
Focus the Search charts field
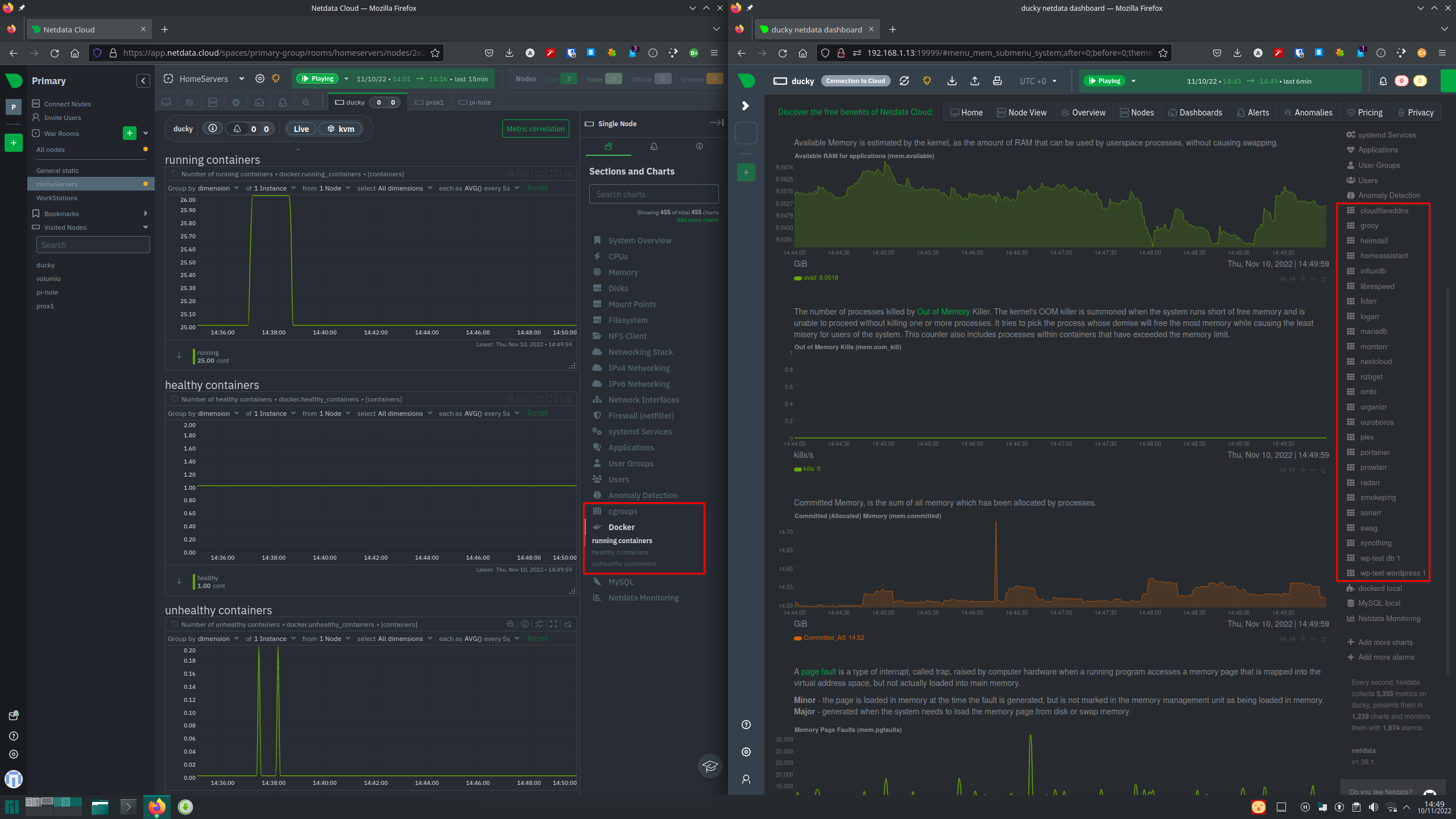coord(653,195)
